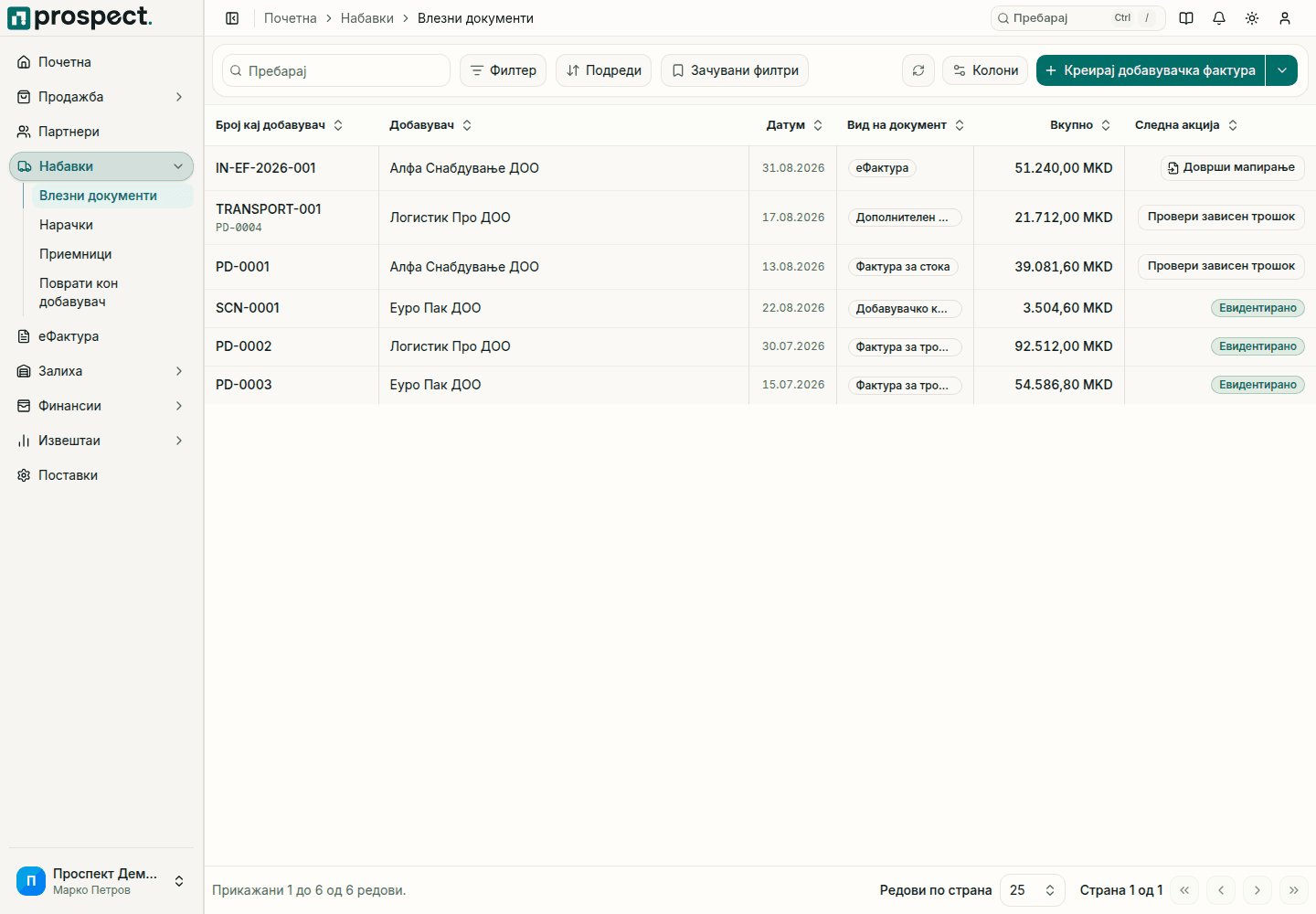The height and width of the screenshot is (914, 1316).
Task: Open Почетна in the sidebar
Action: (101, 62)
